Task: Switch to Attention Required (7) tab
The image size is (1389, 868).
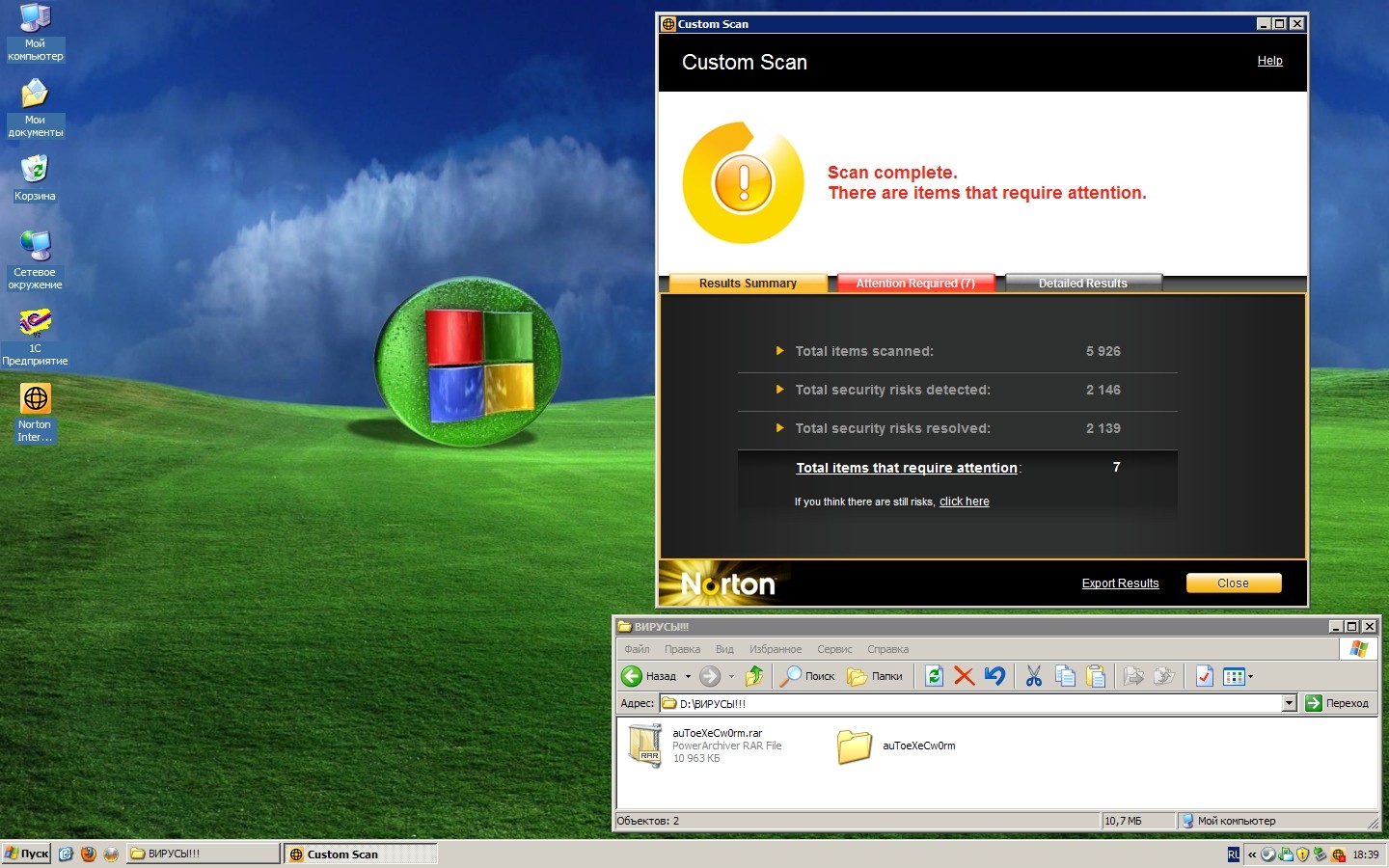Action: click(915, 283)
